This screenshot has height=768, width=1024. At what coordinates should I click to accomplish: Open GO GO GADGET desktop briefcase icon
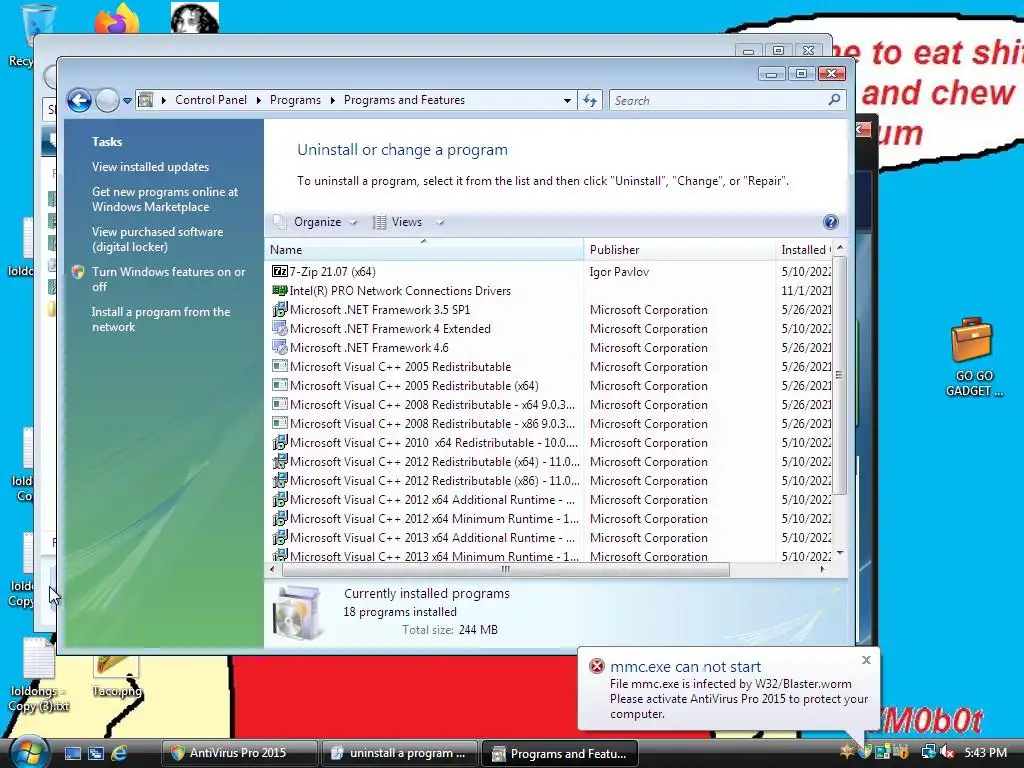coord(972,357)
